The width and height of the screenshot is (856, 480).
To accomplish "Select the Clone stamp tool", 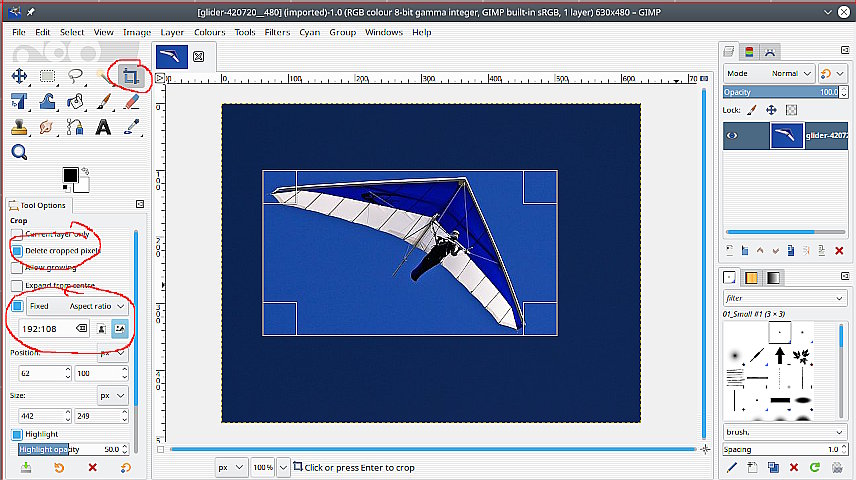I will 19,127.
